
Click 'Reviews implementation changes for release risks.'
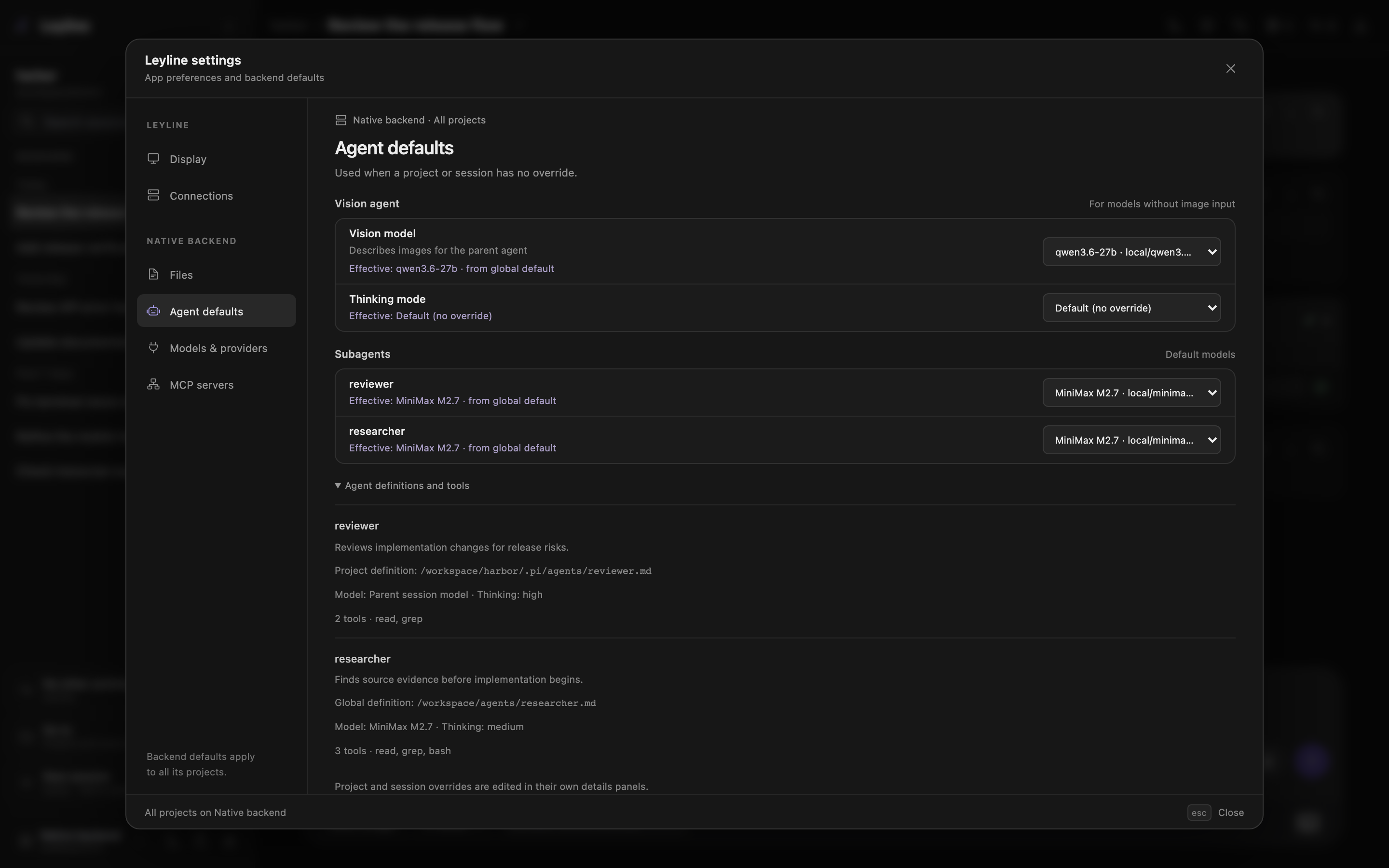pos(452,548)
